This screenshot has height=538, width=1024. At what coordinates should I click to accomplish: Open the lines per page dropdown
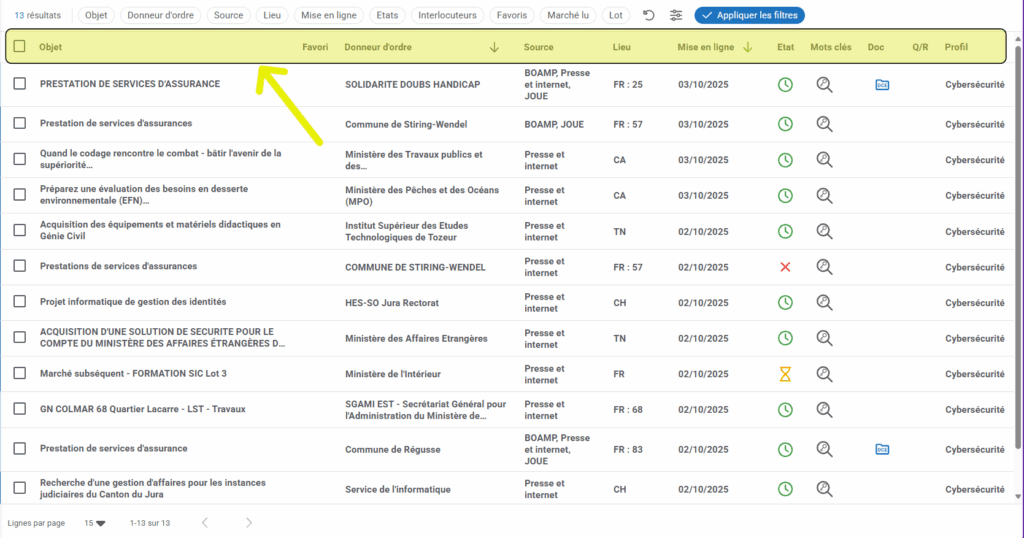point(95,523)
